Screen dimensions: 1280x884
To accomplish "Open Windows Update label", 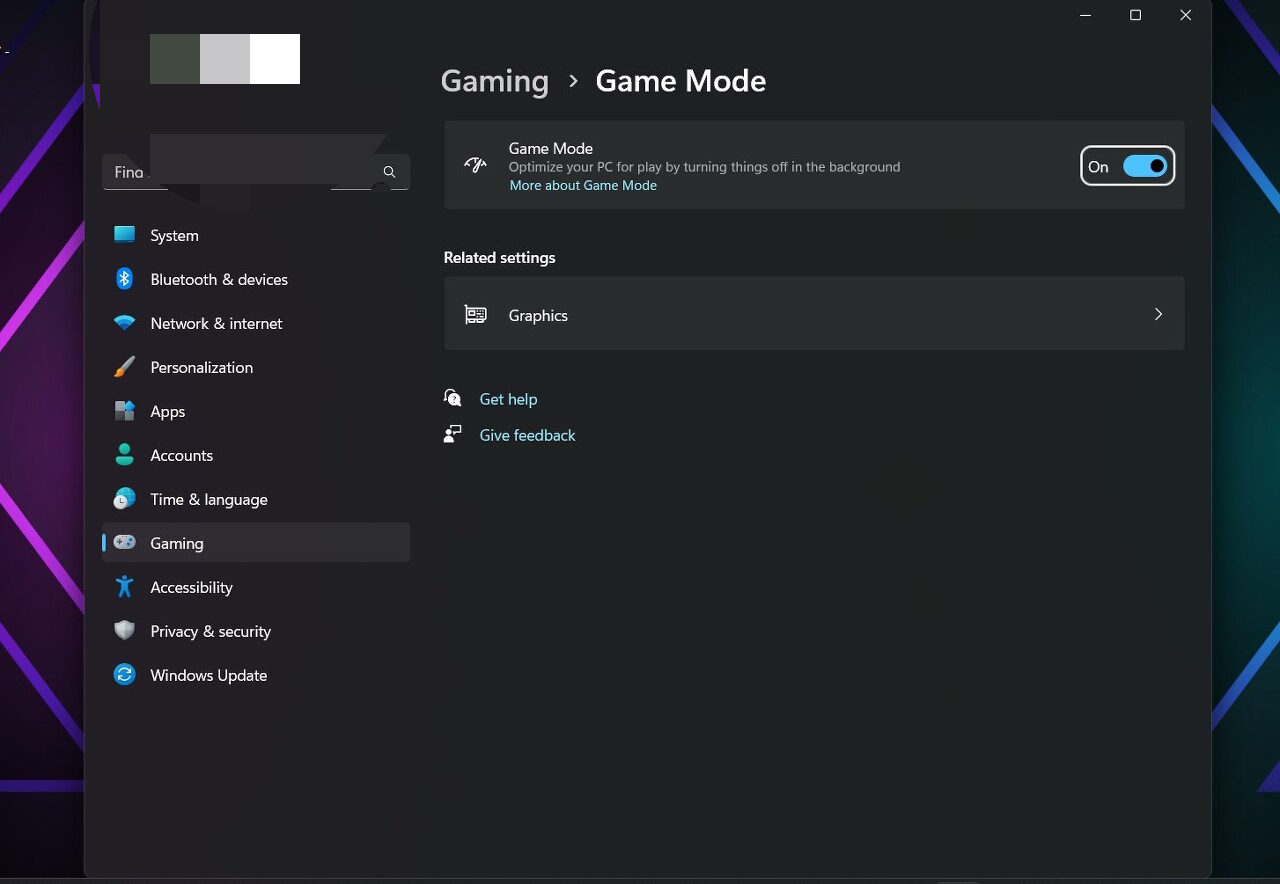I will pos(208,676).
